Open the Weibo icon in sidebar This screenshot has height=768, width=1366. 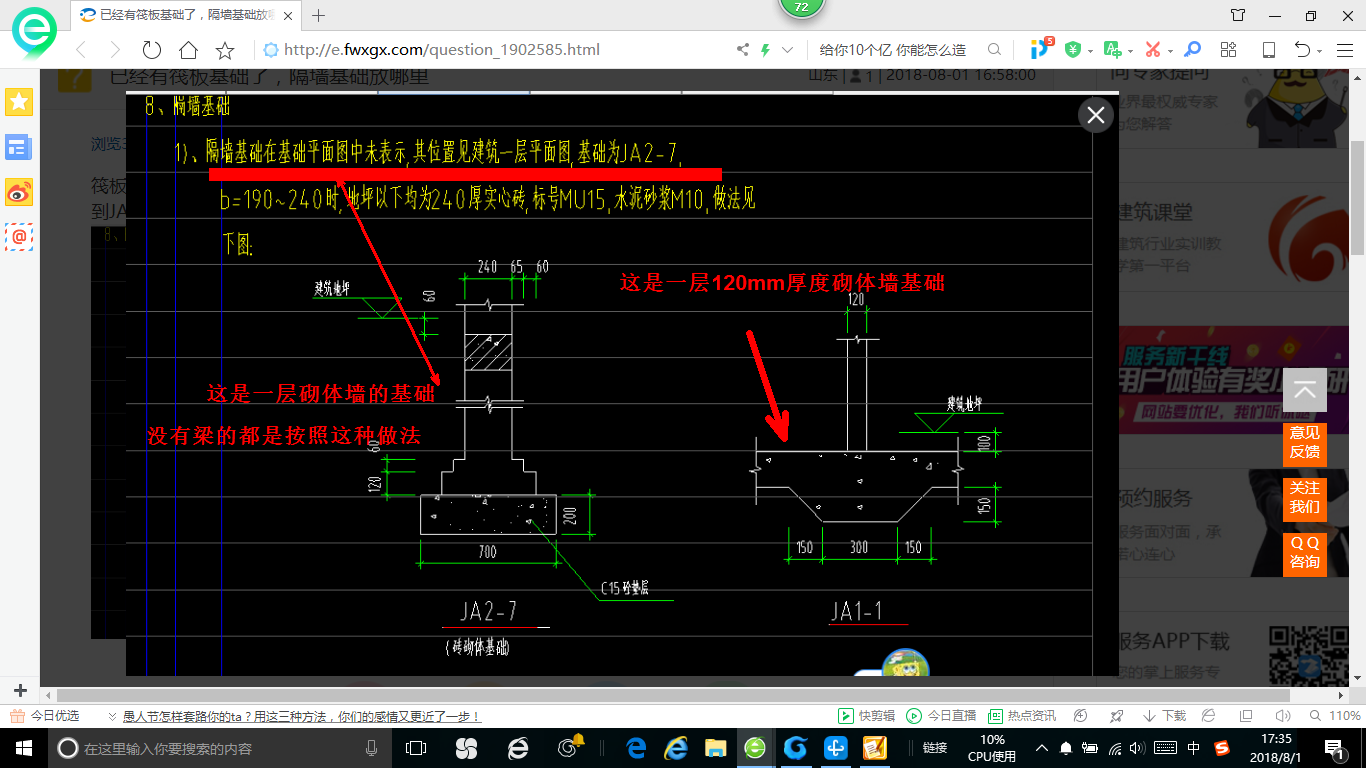tap(19, 192)
